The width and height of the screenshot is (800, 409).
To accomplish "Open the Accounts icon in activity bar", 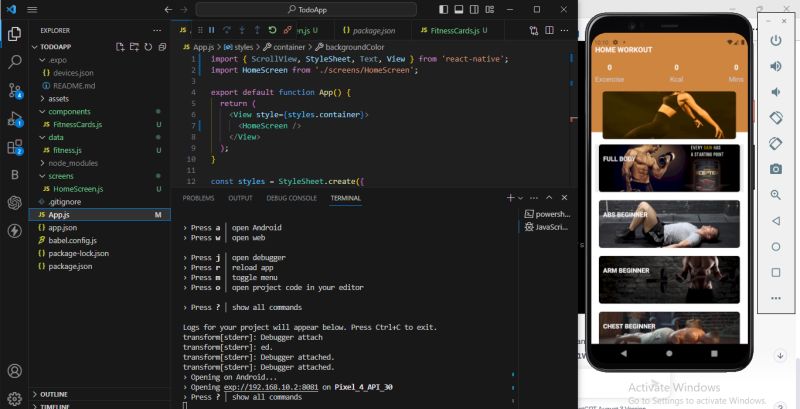I will 14,371.
